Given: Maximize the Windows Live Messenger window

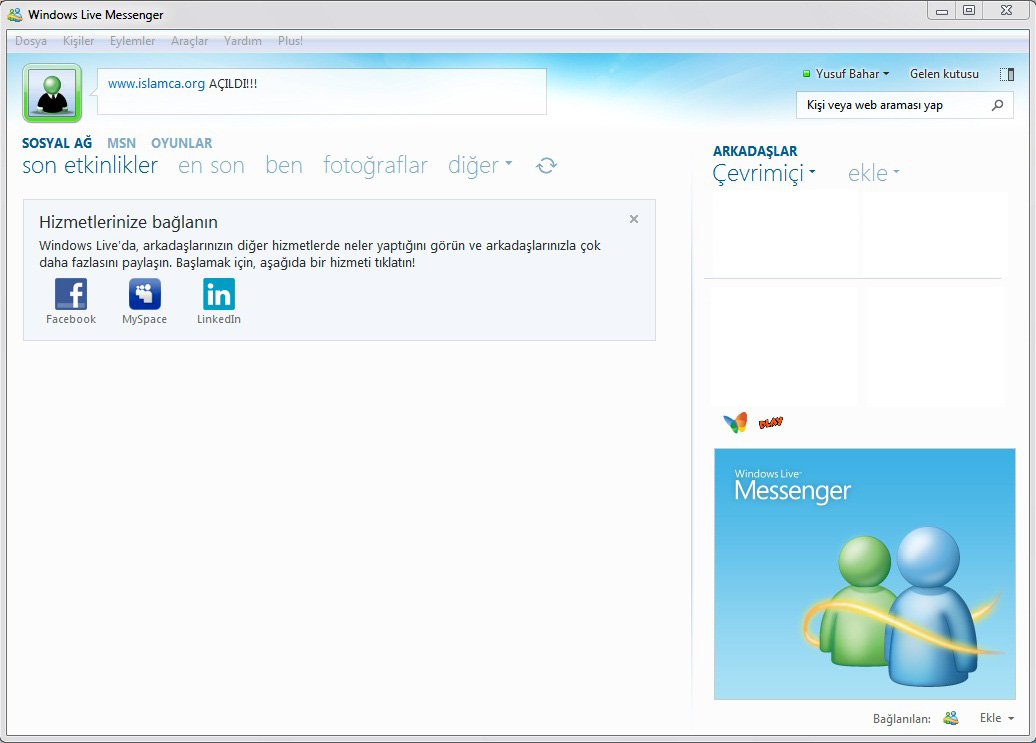Looking at the screenshot, I should pyautogui.click(x=969, y=11).
